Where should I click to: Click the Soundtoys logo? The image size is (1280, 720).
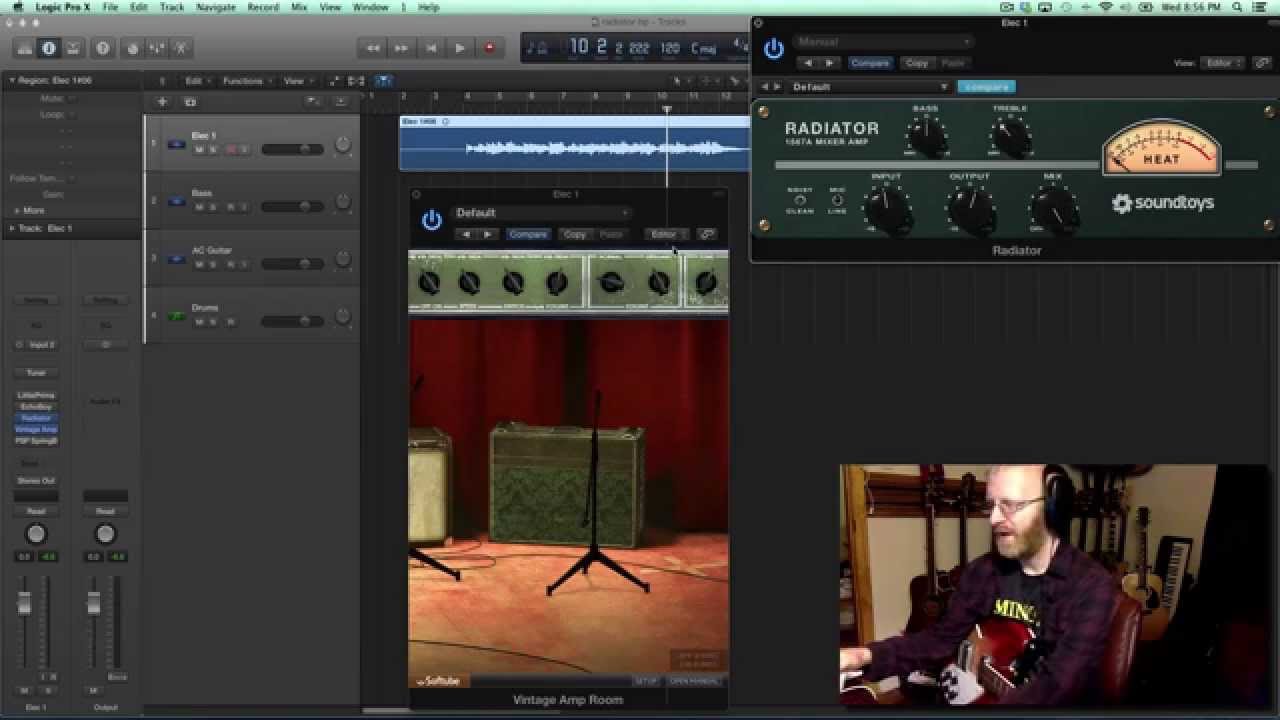coord(1162,203)
